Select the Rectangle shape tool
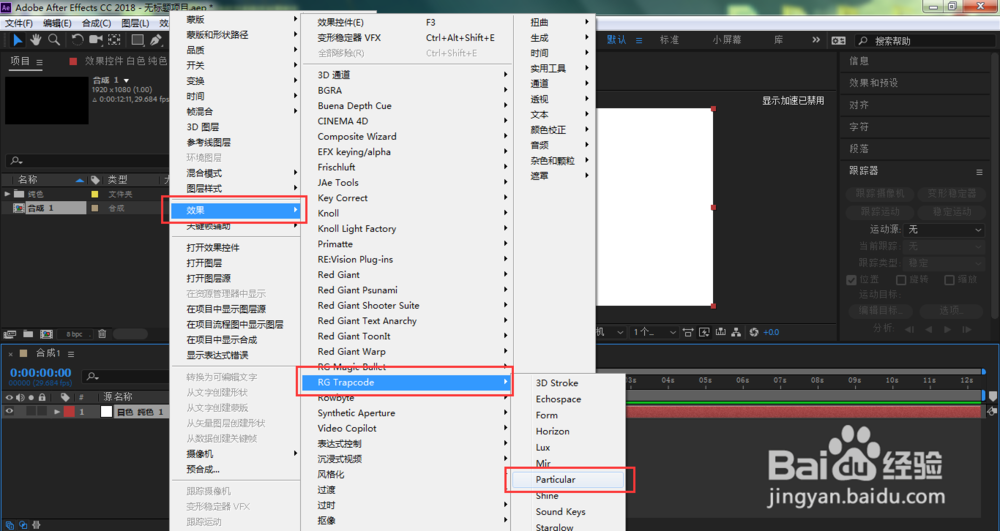Image resolution: width=1000 pixels, height=531 pixels. coord(137,40)
